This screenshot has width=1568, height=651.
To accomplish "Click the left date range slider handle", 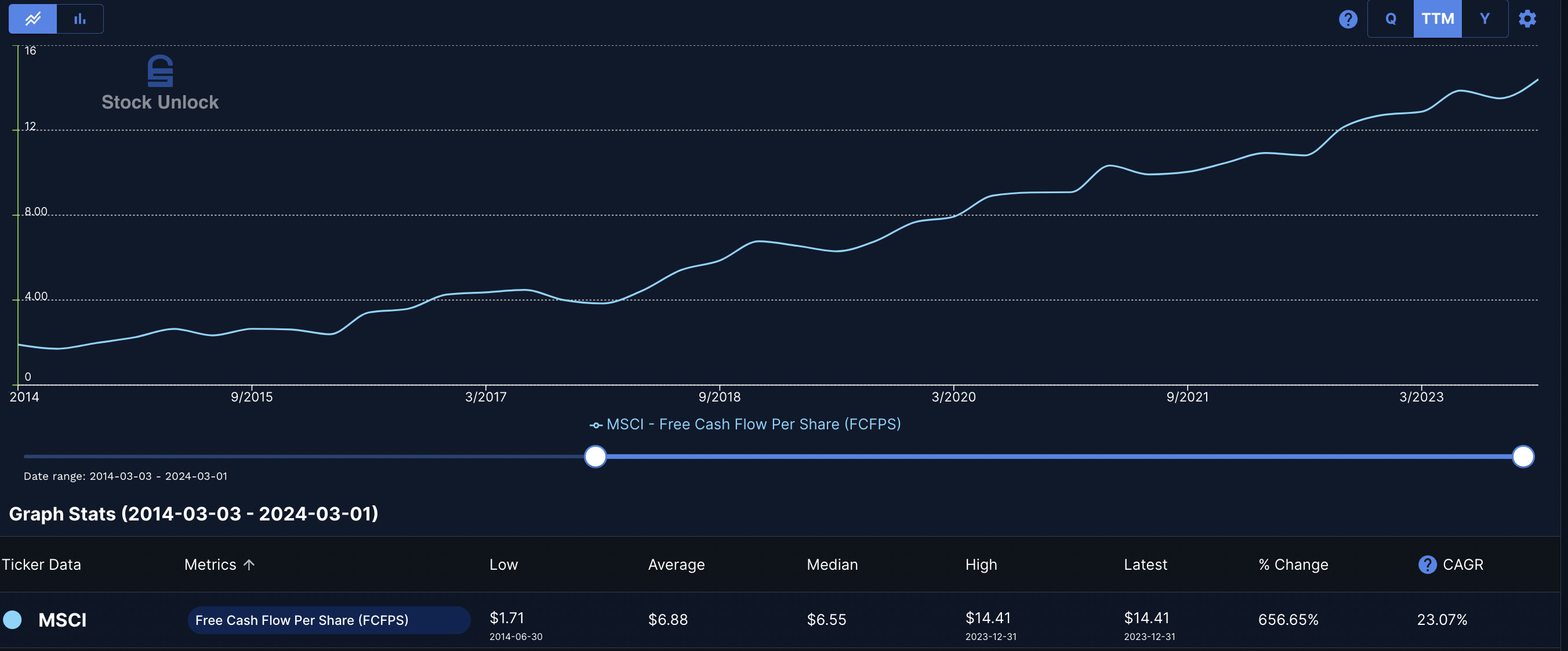I will (595, 456).
